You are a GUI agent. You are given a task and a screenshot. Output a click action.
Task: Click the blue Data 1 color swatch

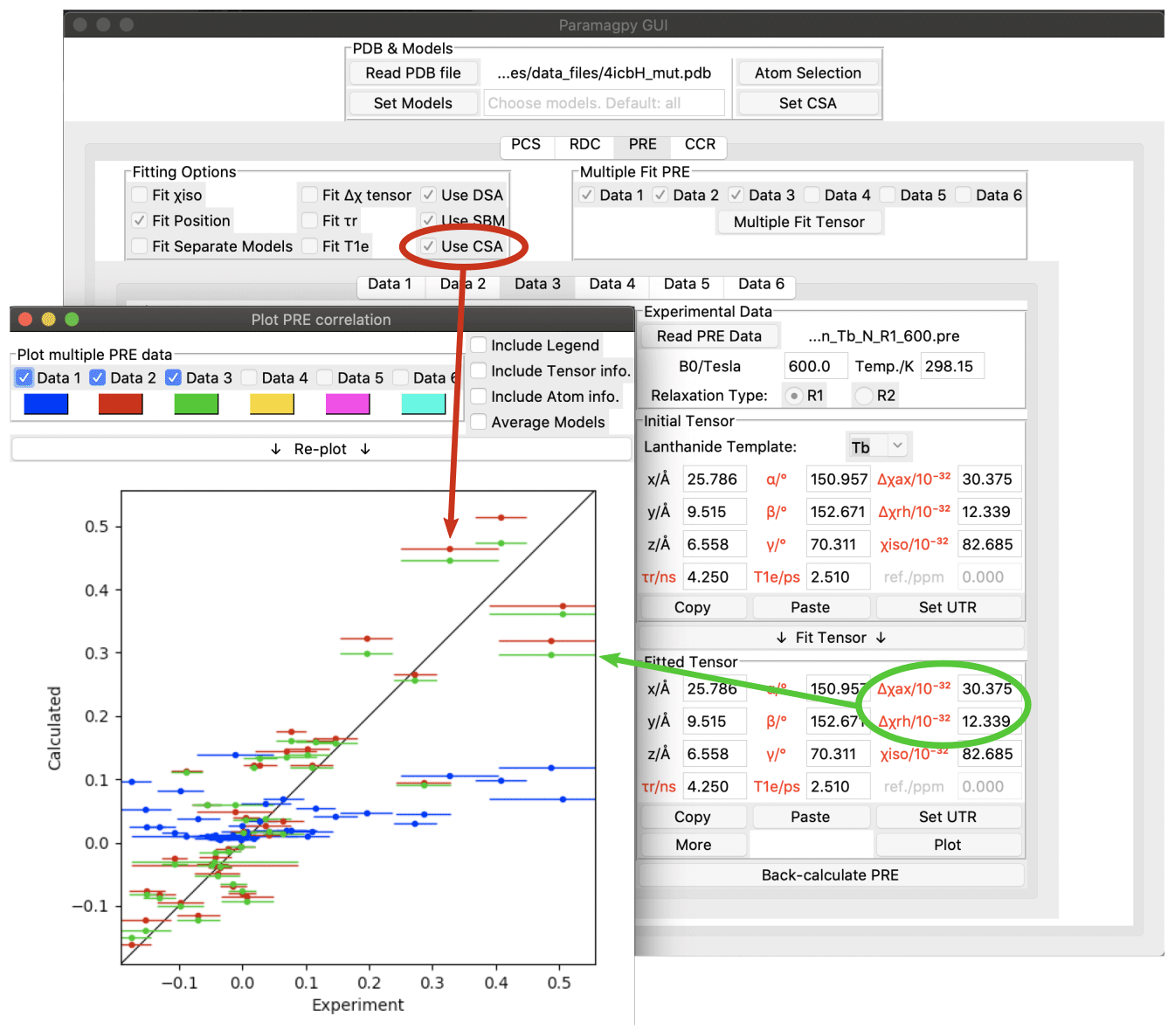coord(46,404)
